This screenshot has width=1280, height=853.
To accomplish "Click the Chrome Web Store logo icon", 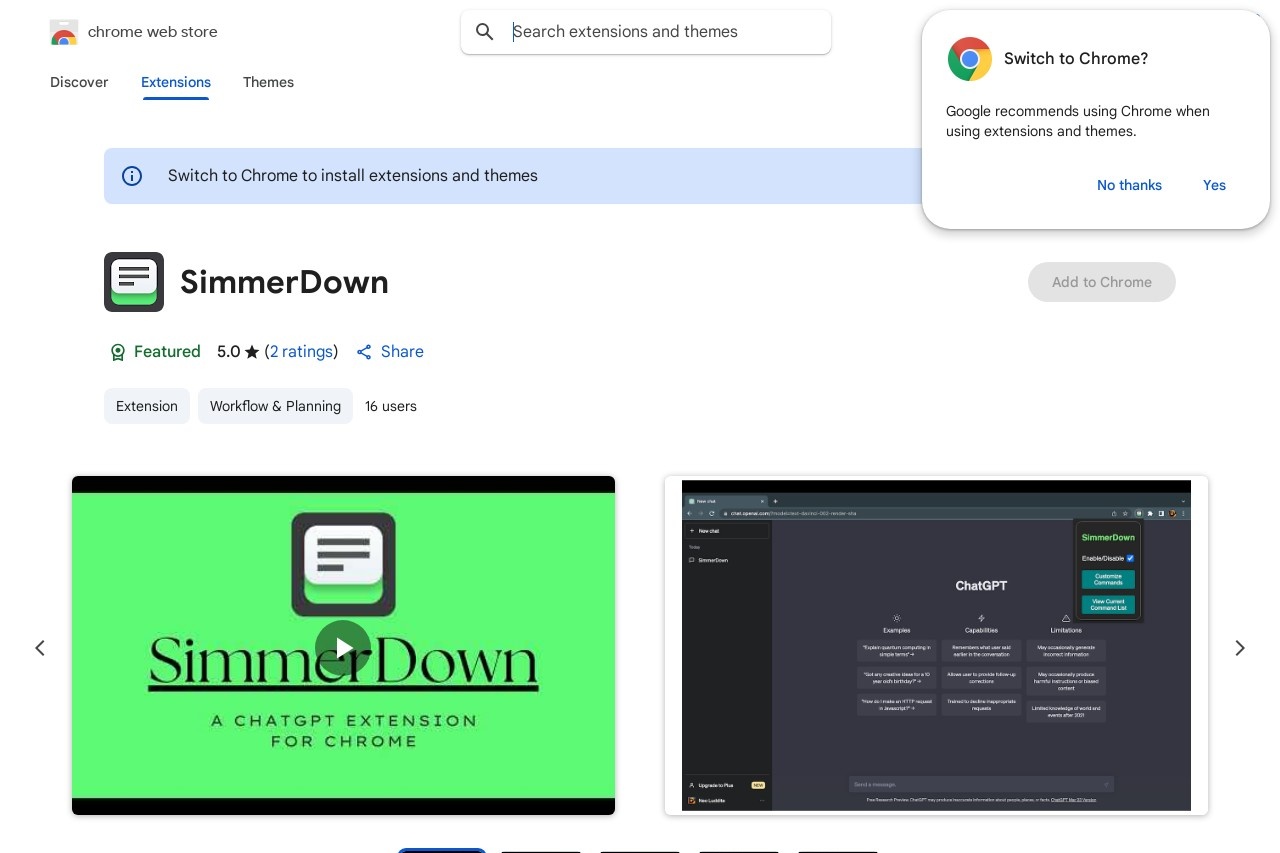I will pyautogui.click(x=64, y=32).
